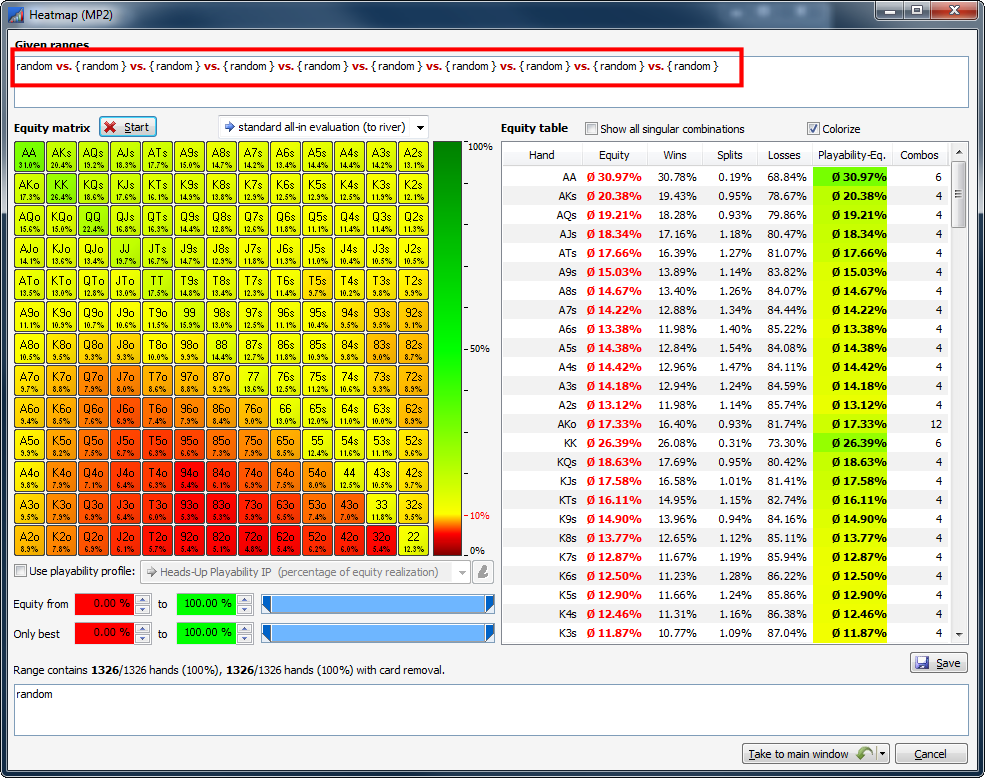The image size is (985, 778).
Task: Select the A2s cell in the equity matrix
Action: 413,157
